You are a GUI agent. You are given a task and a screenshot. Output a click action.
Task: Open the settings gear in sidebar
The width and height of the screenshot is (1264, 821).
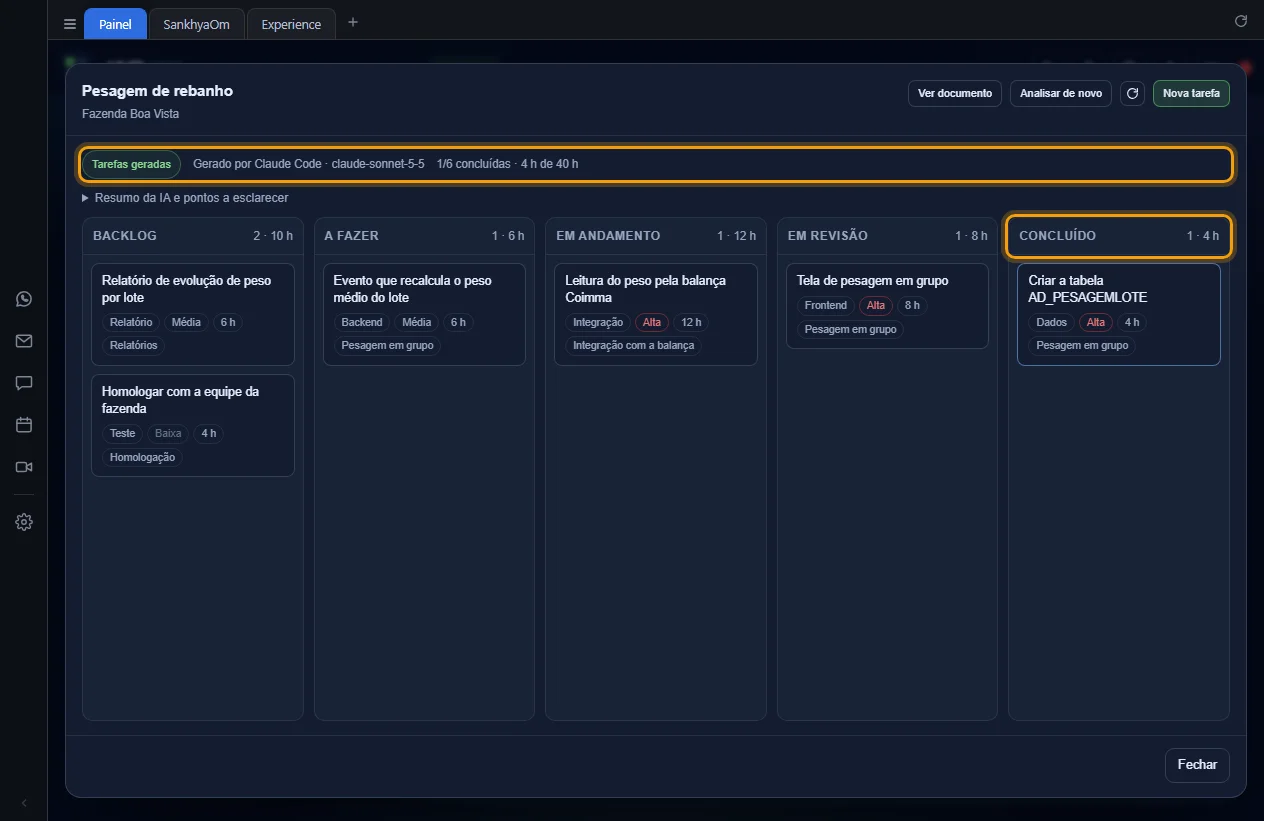pyautogui.click(x=24, y=522)
